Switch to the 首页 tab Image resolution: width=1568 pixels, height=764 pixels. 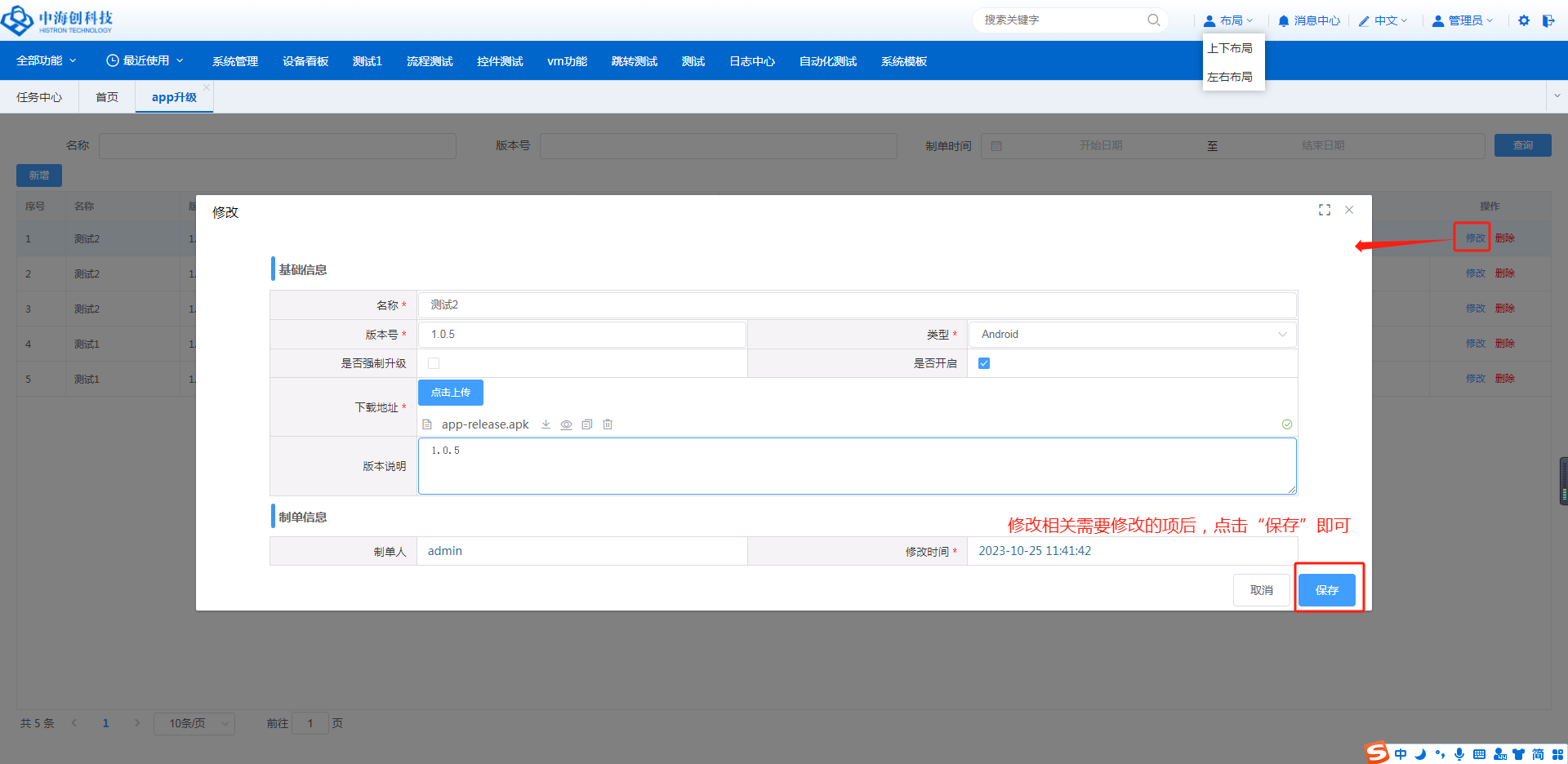107,97
